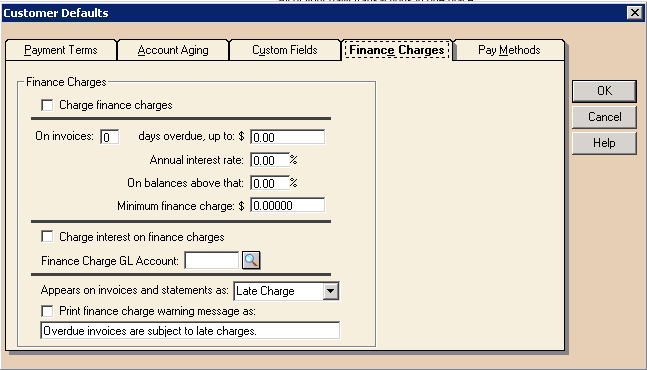The height and width of the screenshot is (370, 647).
Task: Click the Finance Charge GL Account field
Action: [212, 261]
